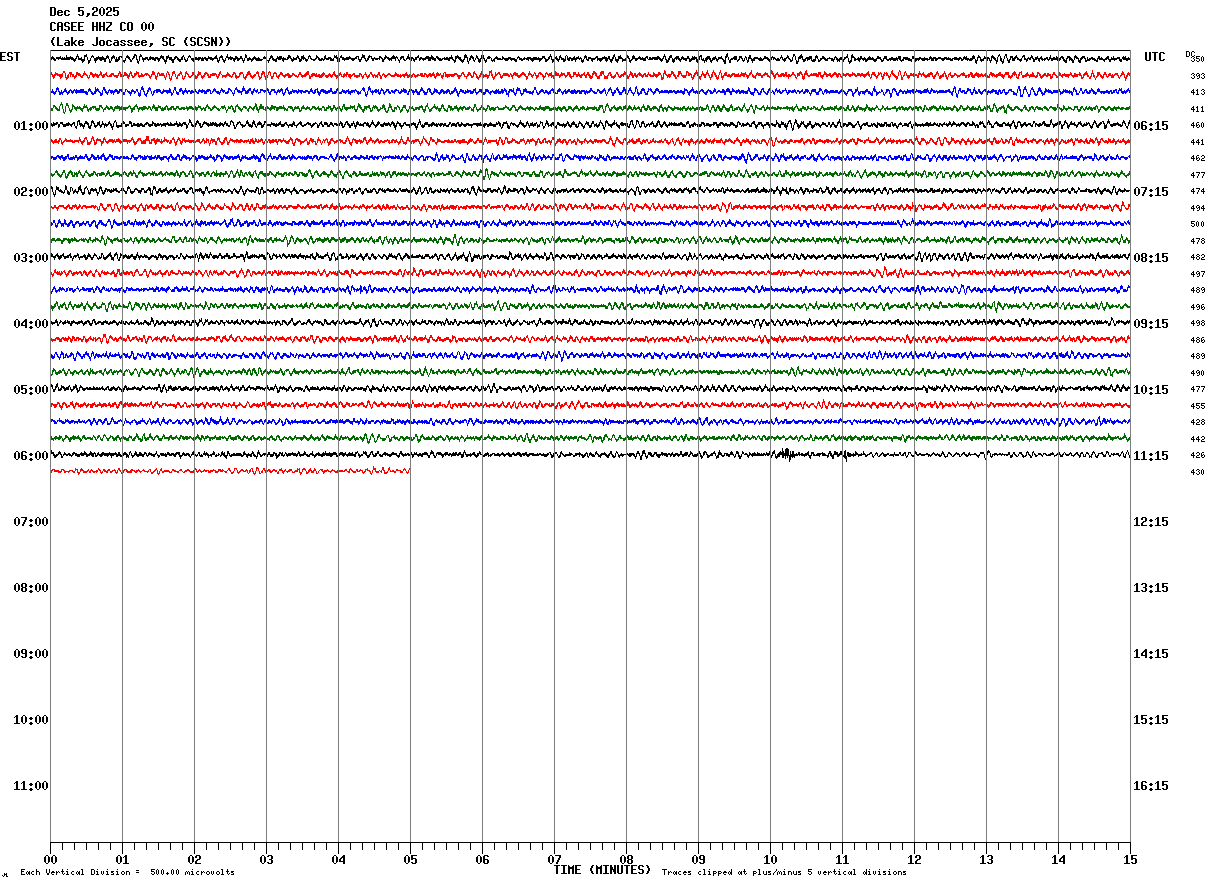
Task: Click DC offset value '455'
Action: (x=1197, y=406)
